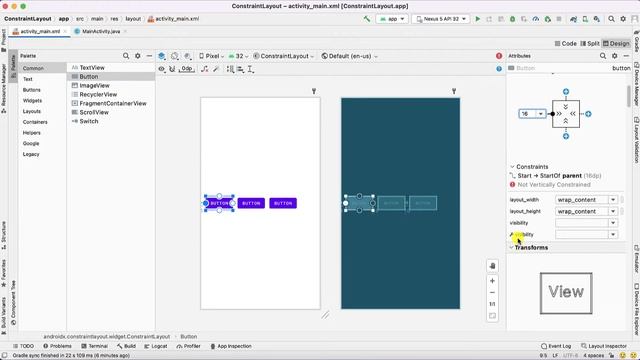Open IDE settings gear in main toolbar
This screenshot has height=360, width=640.
[x=623, y=19]
